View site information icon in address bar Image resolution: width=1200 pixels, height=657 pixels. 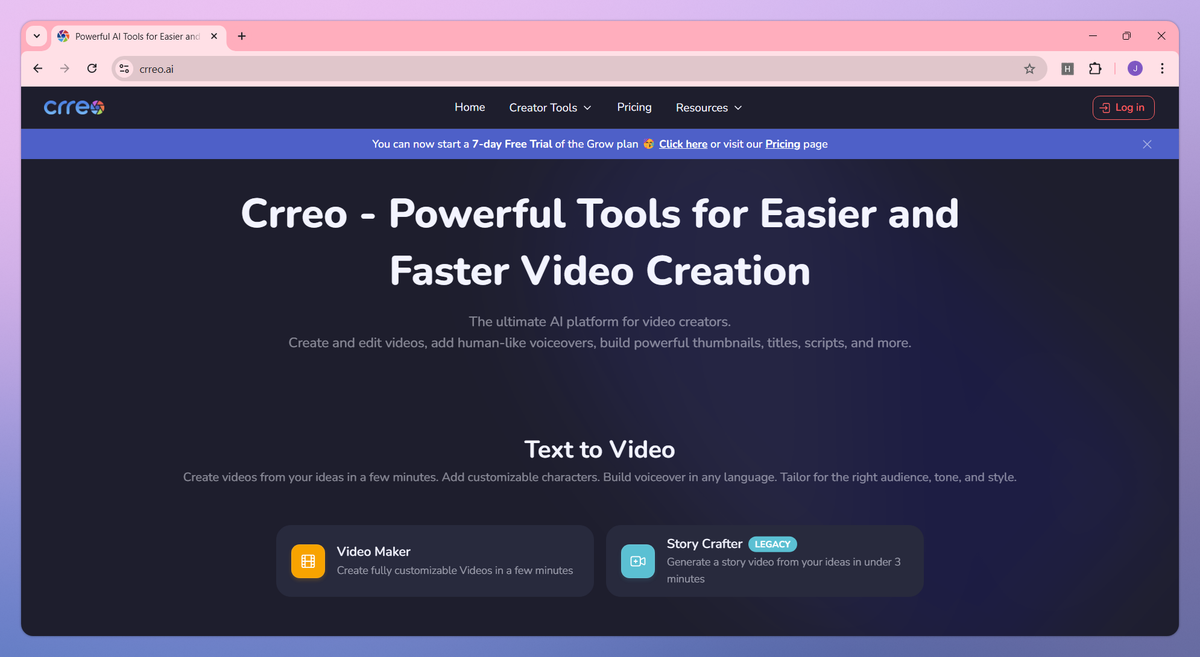coord(124,69)
